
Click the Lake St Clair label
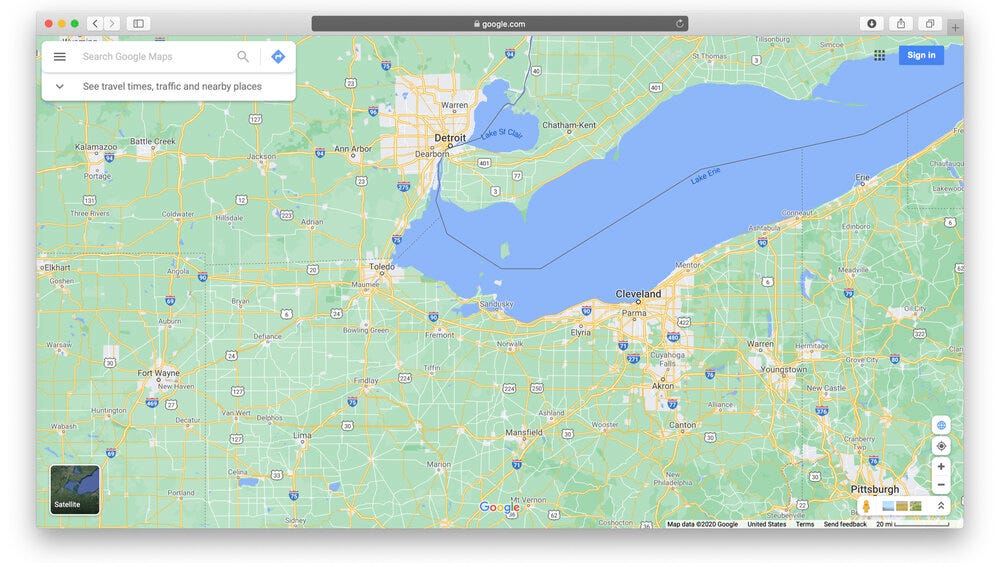pos(502,133)
